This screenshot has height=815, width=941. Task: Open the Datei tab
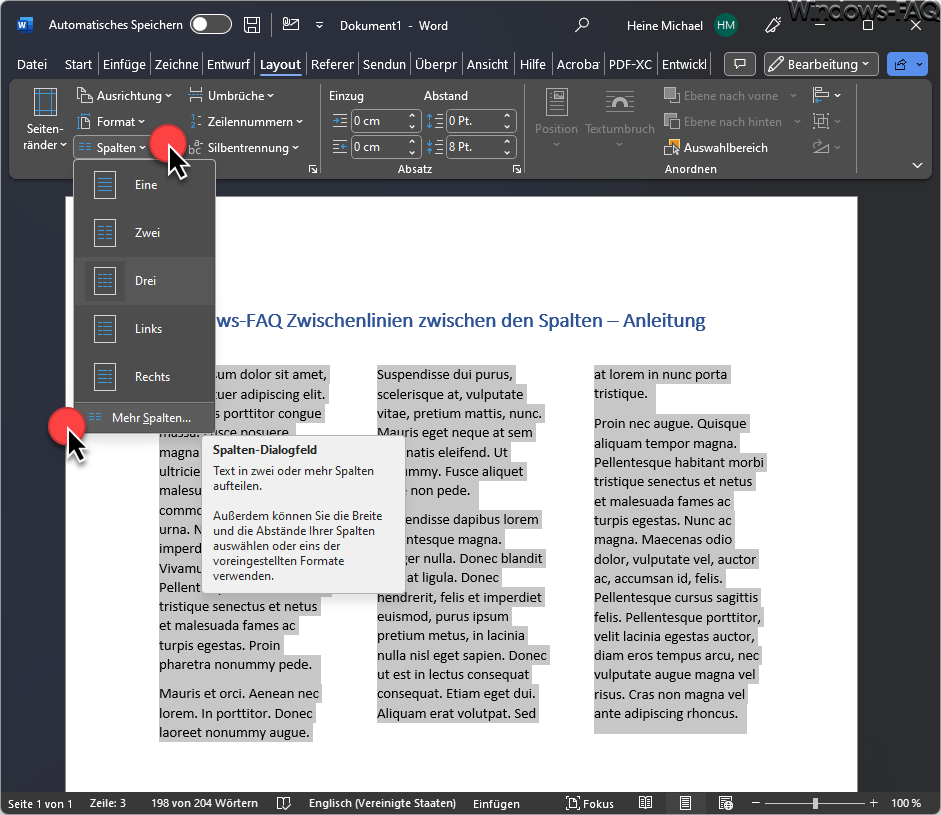pyautogui.click(x=32, y=64)
